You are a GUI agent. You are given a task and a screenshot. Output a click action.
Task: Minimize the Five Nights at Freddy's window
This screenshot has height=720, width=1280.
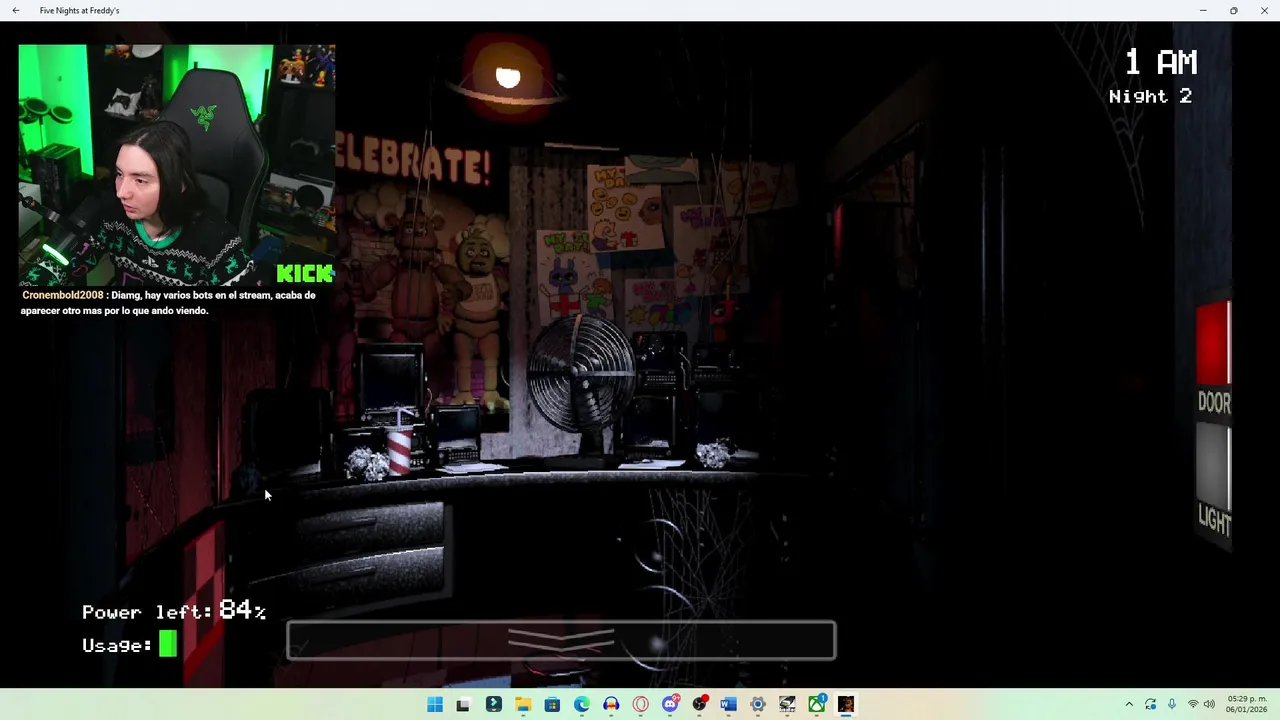(x=1203, y=10)
